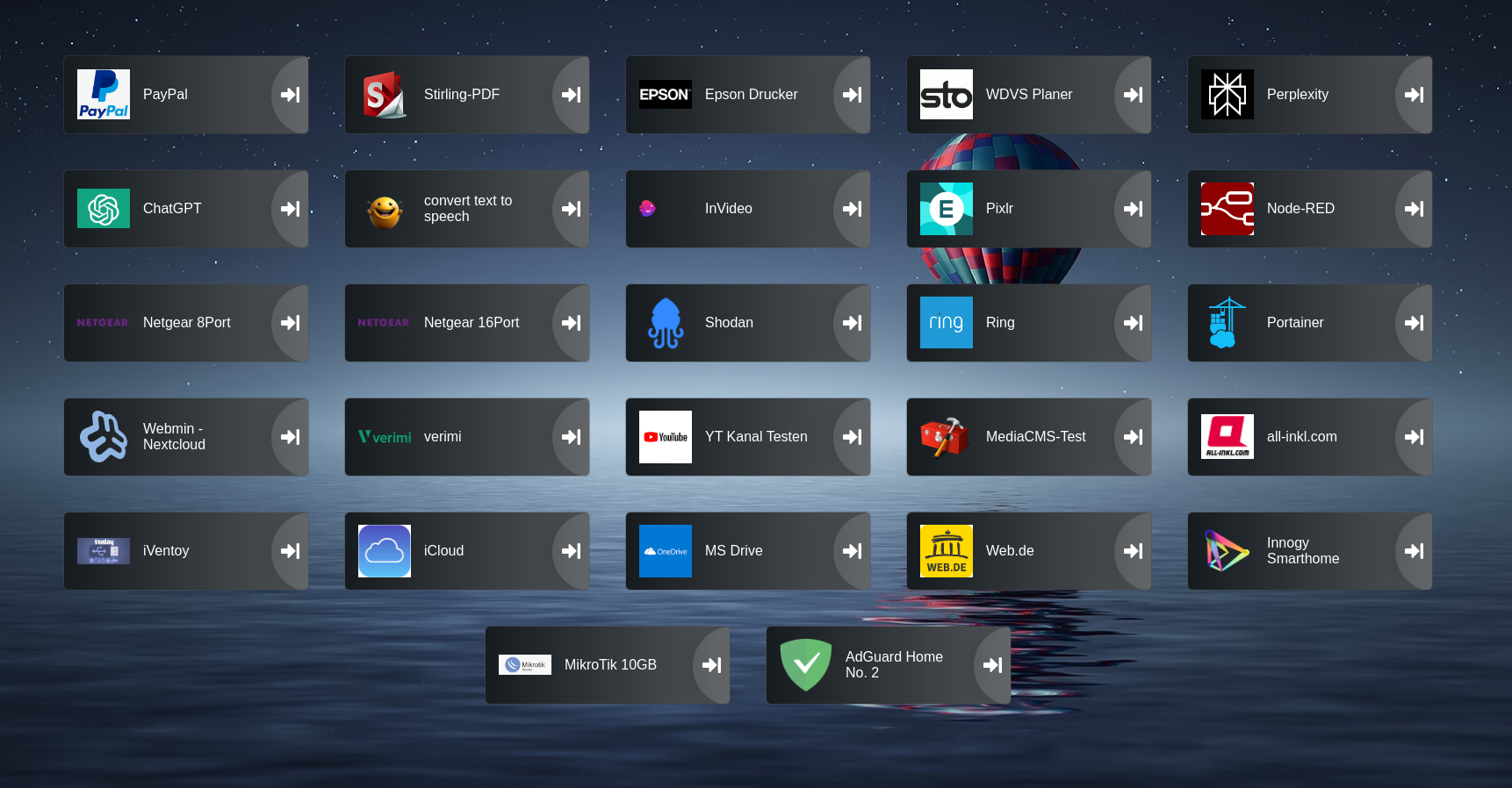Screen dimensions: 1512x788
Task: Click the arrow button on Stirling-PDF tile
Action: [571, 95]
